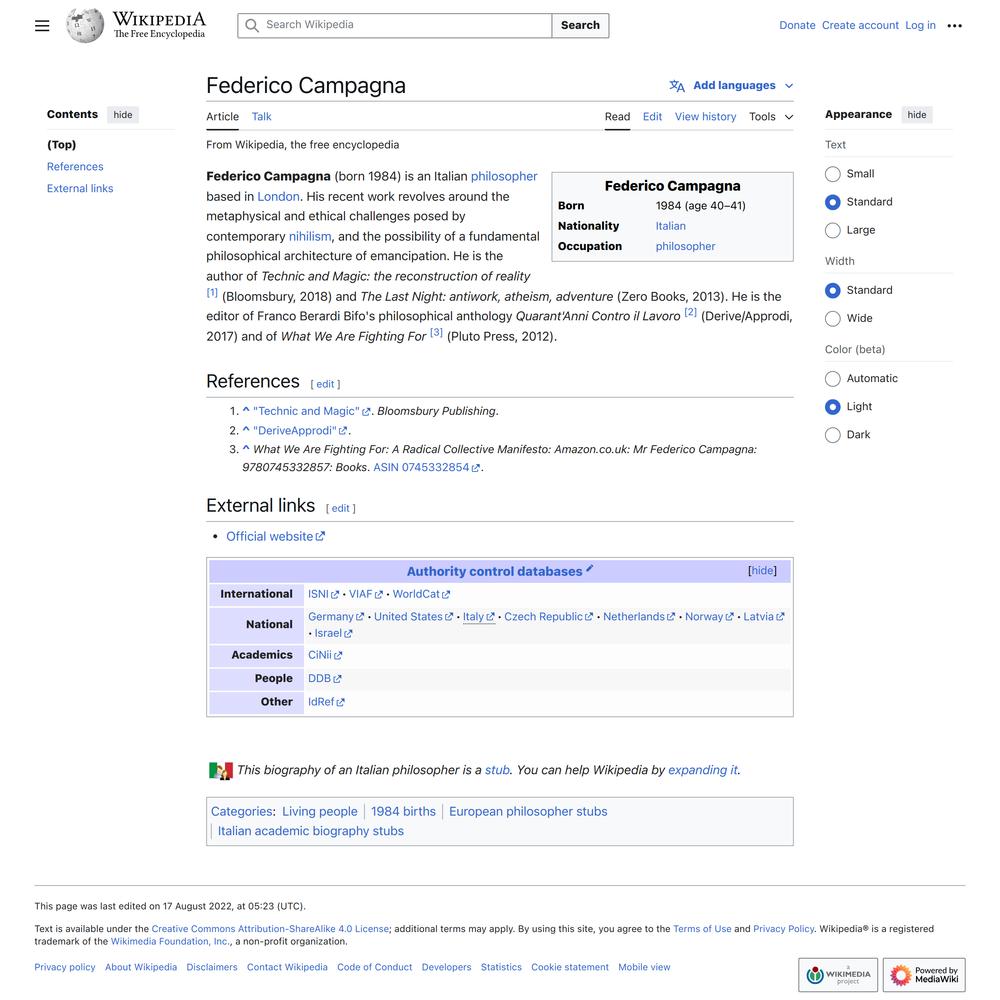Screen dimensions: 1000x1000
Task: Open the DDB people link
Action: 325,679
